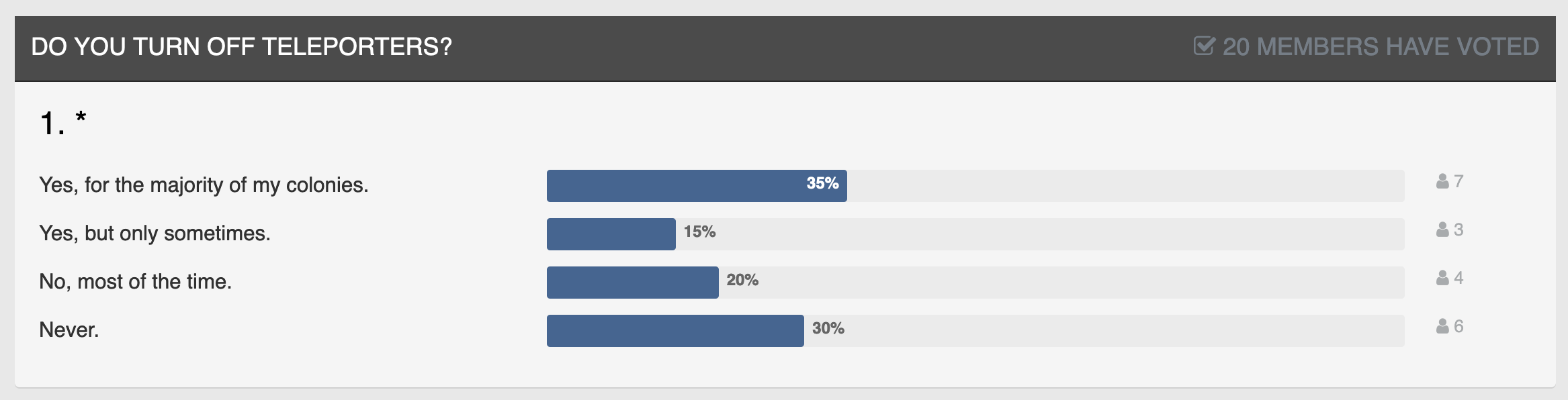1568x400 pixels.
Task: Click the voter icon on the Never row
Action: [1442, 326]
